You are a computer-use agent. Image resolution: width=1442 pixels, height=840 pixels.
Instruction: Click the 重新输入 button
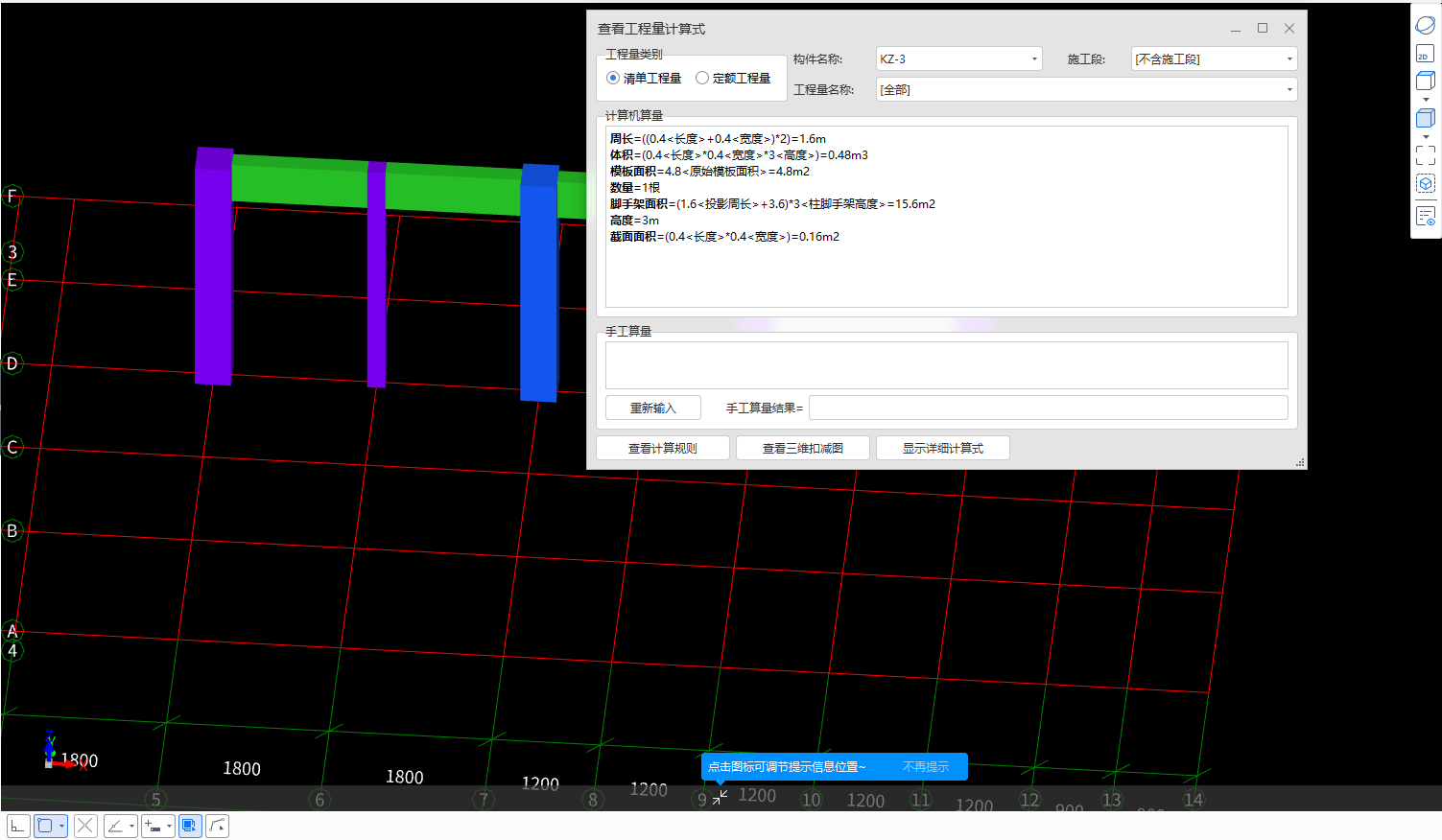[x=652, y=408]
